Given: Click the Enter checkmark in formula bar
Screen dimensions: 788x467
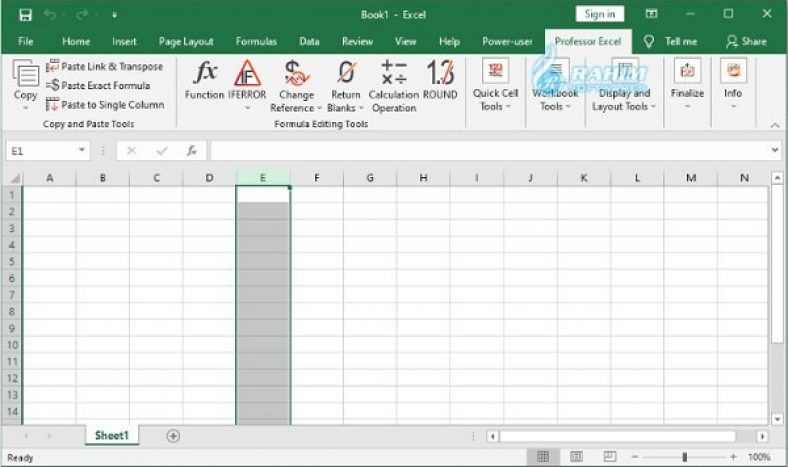Looking at the screenshot, I should 162,151.
